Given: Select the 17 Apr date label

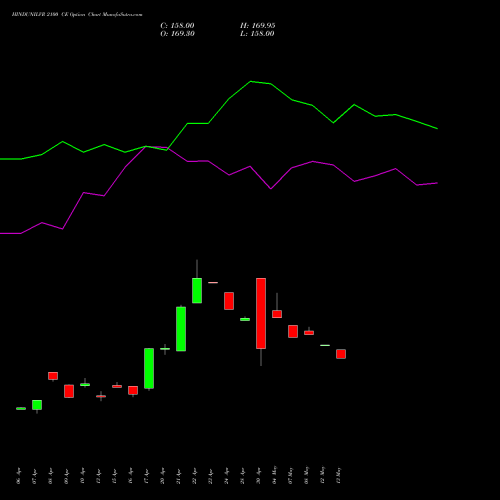Looking at the screenshot, I should click(146, 477).
